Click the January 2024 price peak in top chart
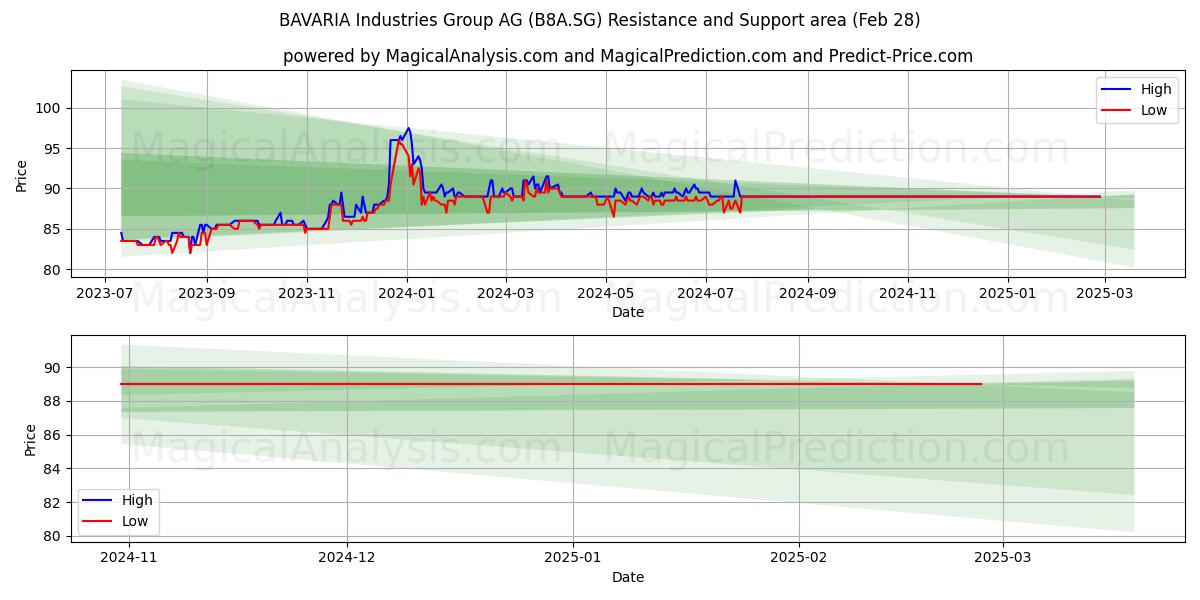Viewport: 1200px width, 600px height. click(x=408, y=128)
